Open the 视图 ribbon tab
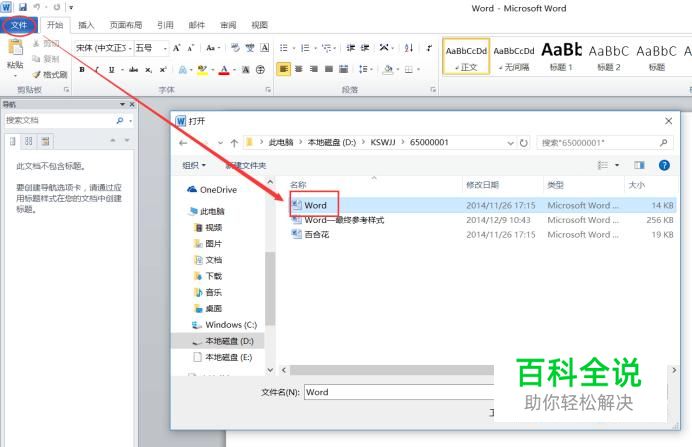 tap(260, 25)
